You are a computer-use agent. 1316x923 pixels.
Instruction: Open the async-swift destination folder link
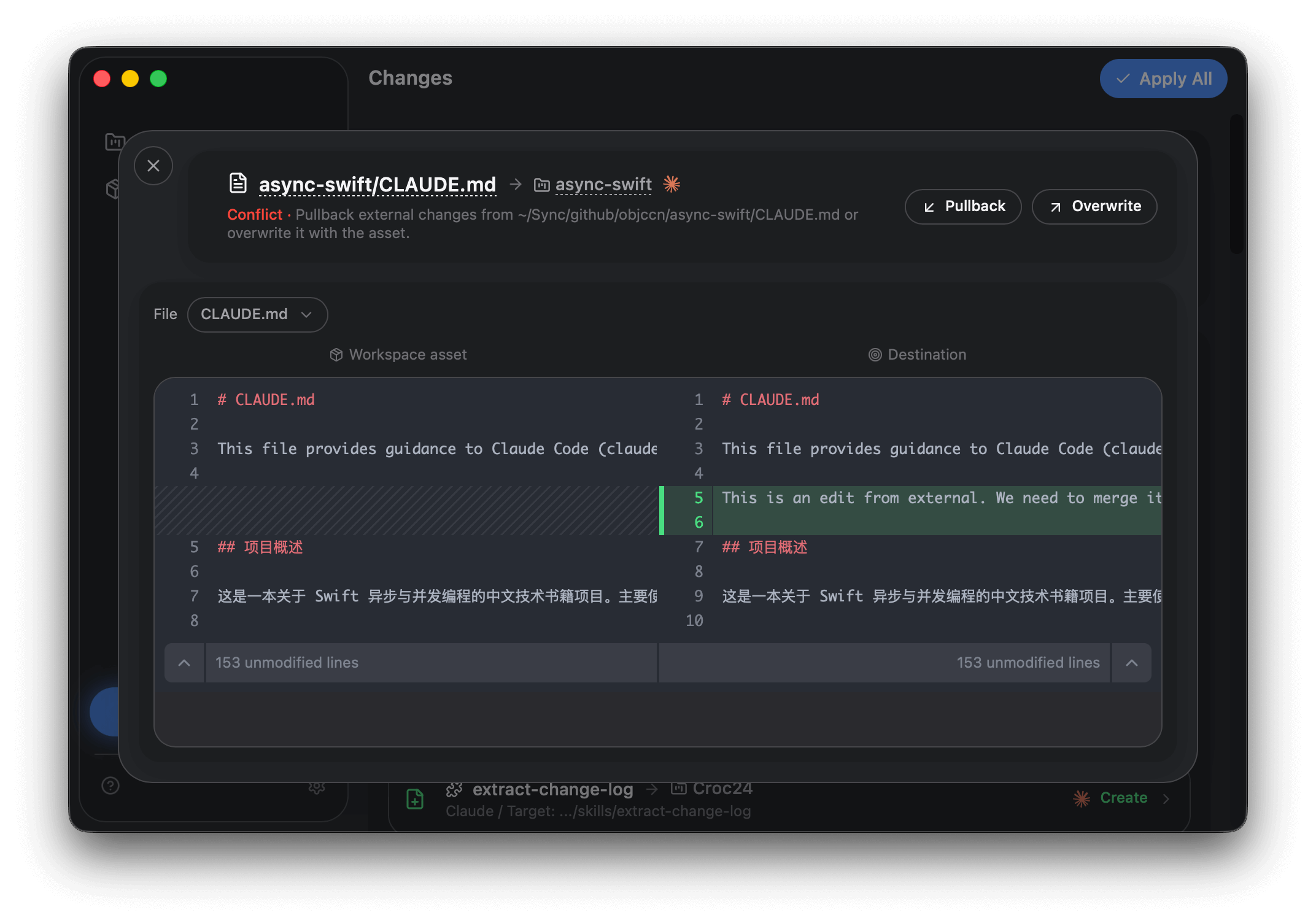[x=603, y=184]
